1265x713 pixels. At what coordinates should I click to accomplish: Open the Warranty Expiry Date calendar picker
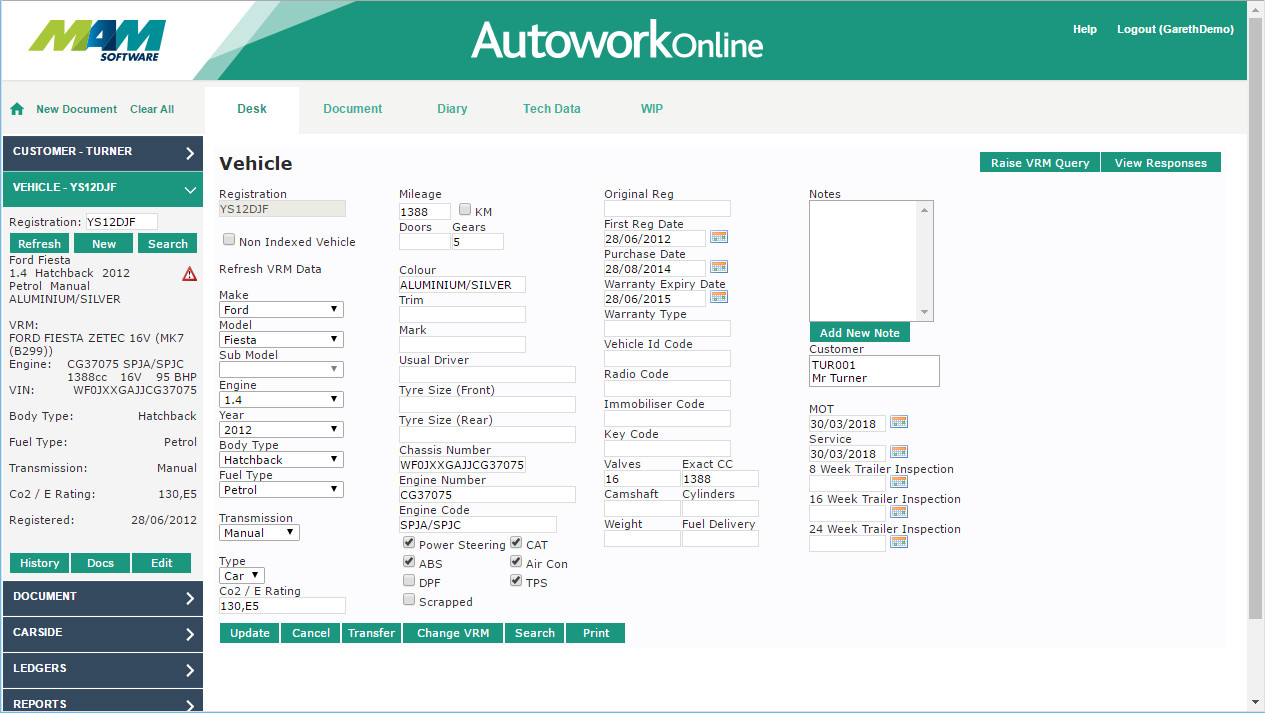click(x=719, y=298)
